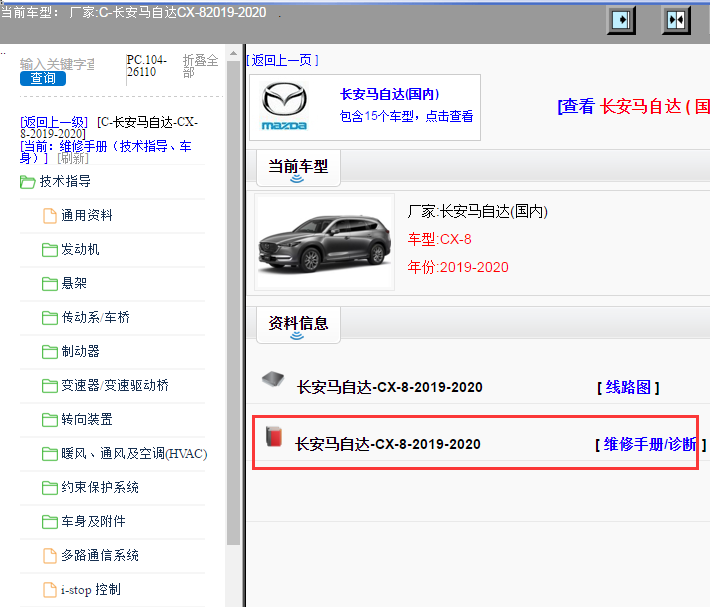Open 通用资料 in the tree
Screen dimensions: 710x607
coord(87,215)
